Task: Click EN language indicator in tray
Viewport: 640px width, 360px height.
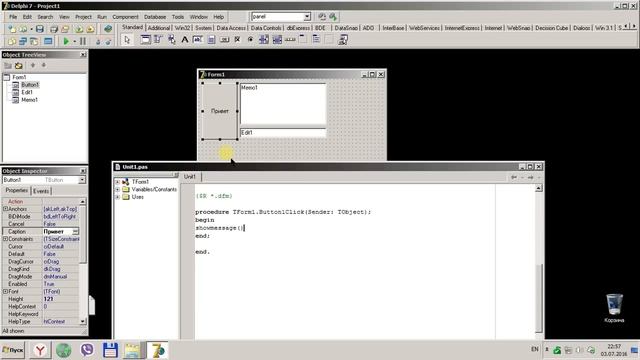Action: [x=535, y=349]
